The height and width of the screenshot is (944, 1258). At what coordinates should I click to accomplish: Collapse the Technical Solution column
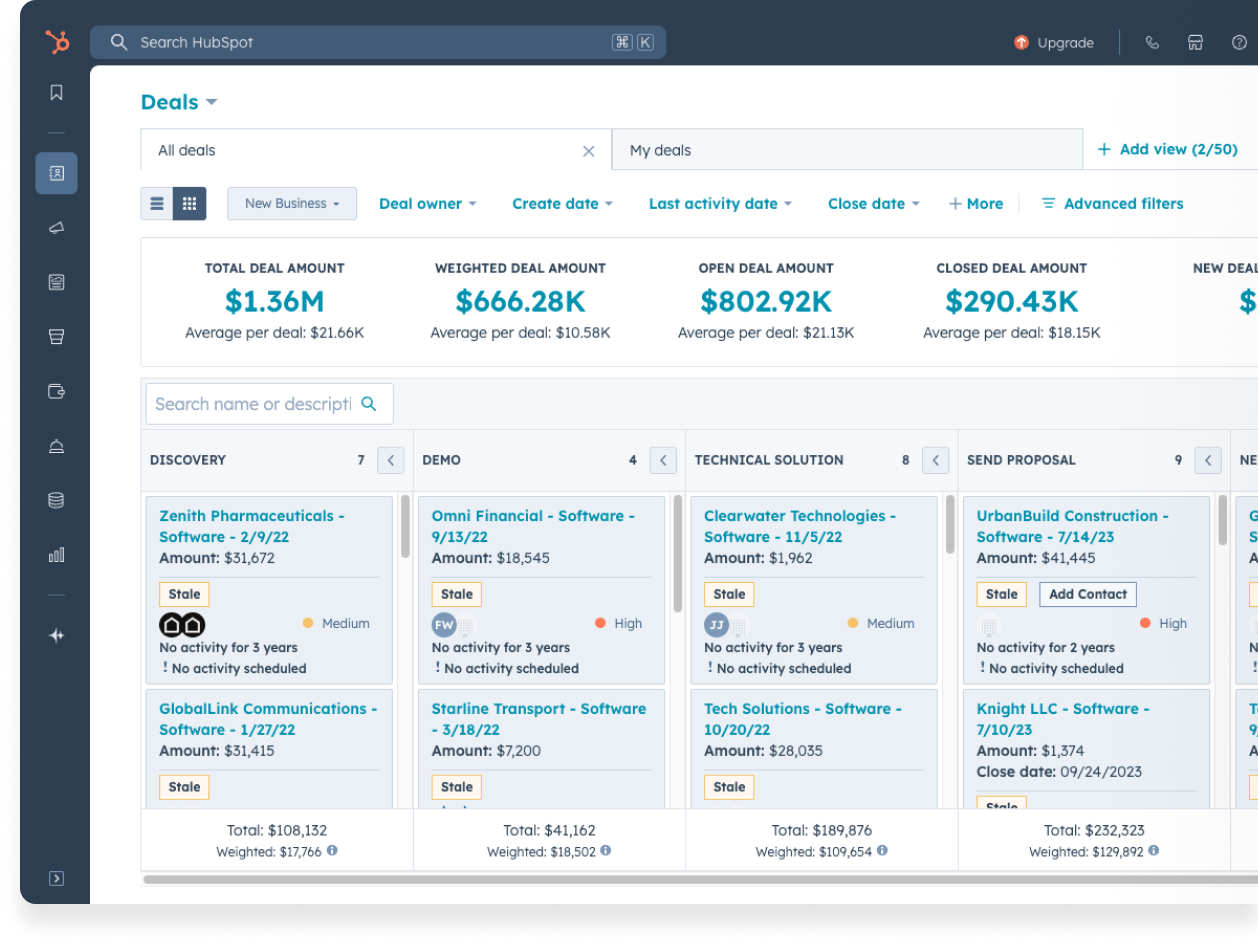pos(936,460)
